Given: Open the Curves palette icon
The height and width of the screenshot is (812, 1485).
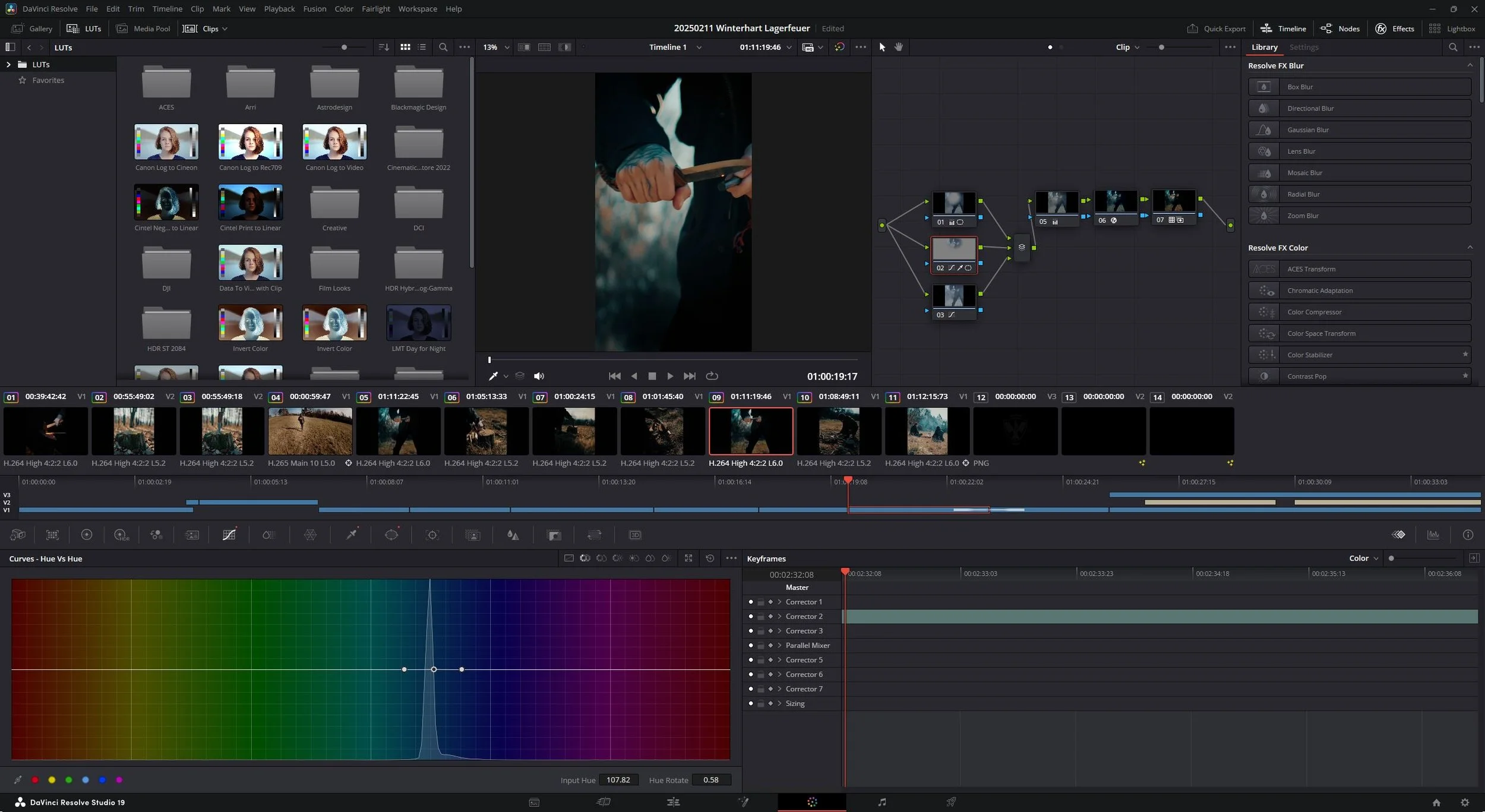Looking at the screenshot, I should point(229,535).
